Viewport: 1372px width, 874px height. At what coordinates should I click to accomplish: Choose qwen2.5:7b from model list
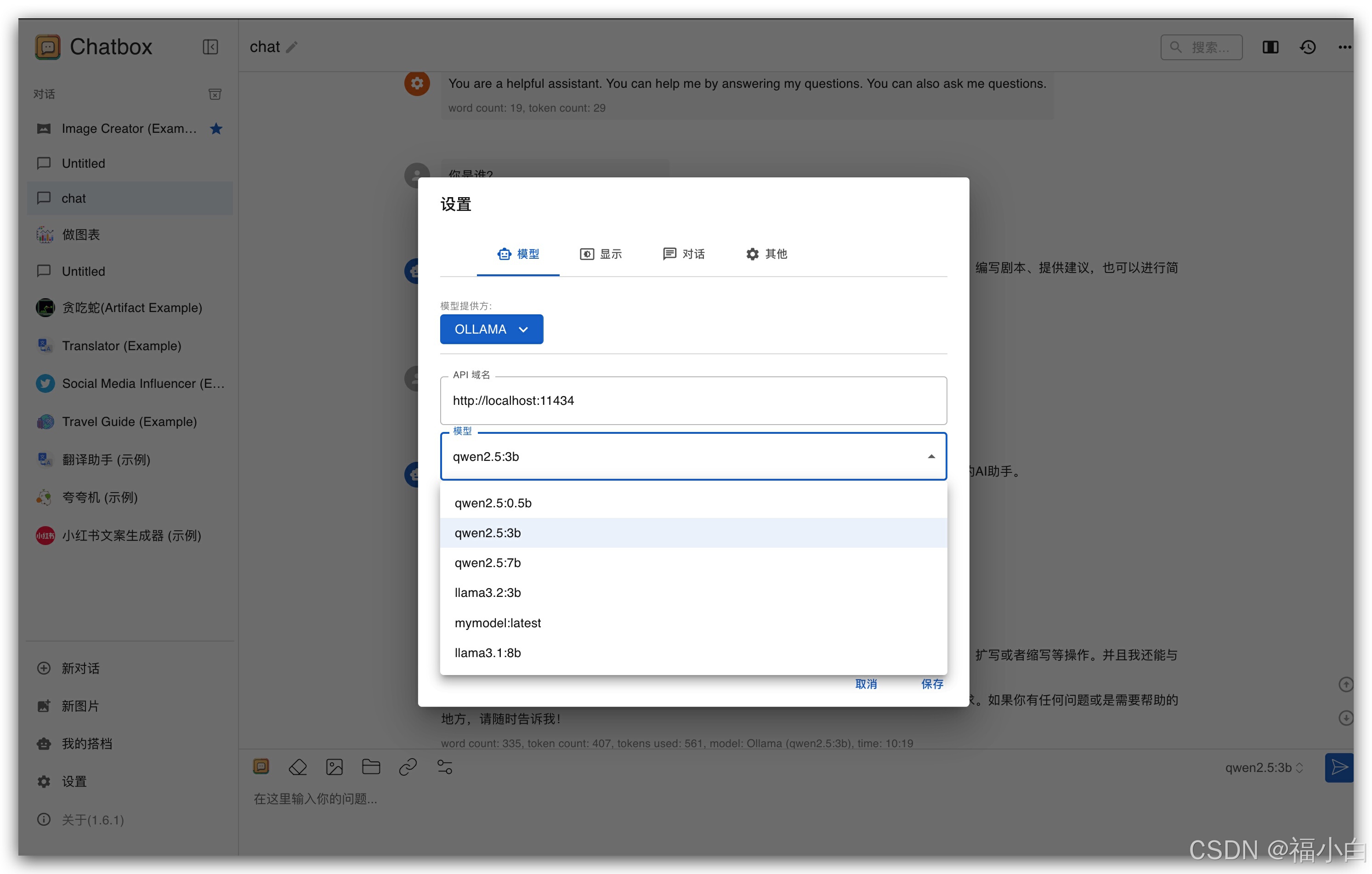point(488,562)
